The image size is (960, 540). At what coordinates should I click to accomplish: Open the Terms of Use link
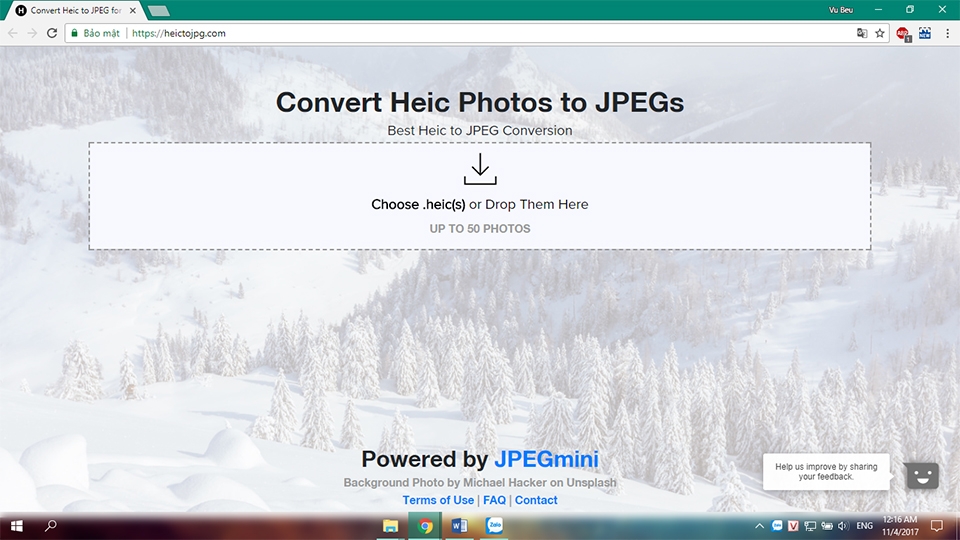coord(438,500)
